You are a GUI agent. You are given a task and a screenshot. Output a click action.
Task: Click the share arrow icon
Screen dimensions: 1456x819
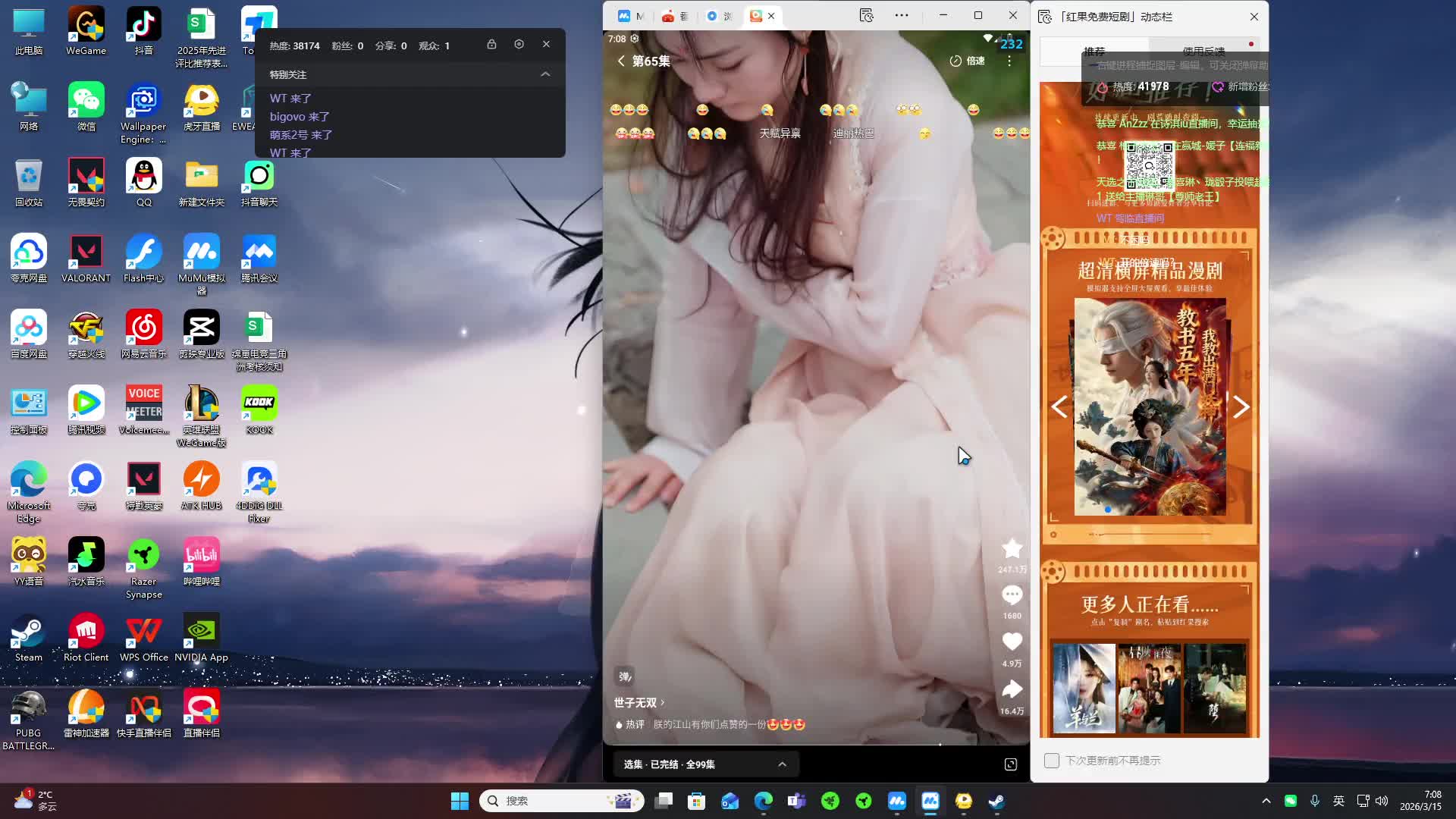[x=1012, y=689]
